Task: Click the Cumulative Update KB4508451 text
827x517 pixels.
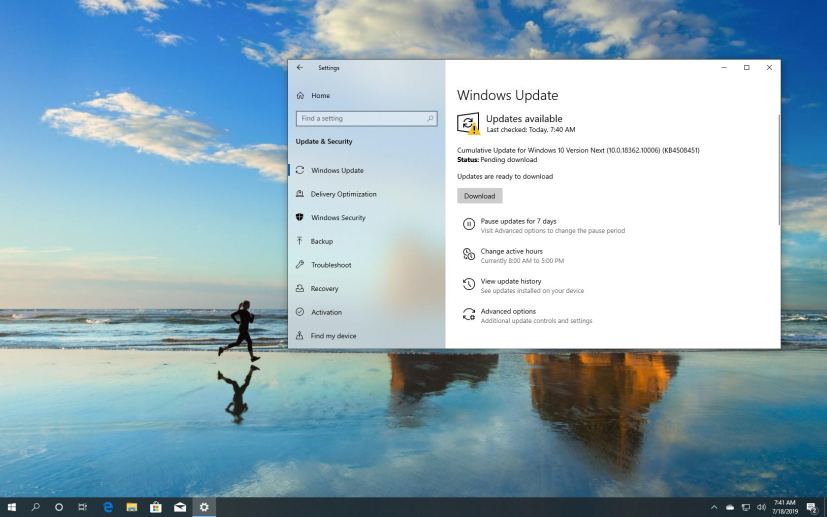Action: 578,150
